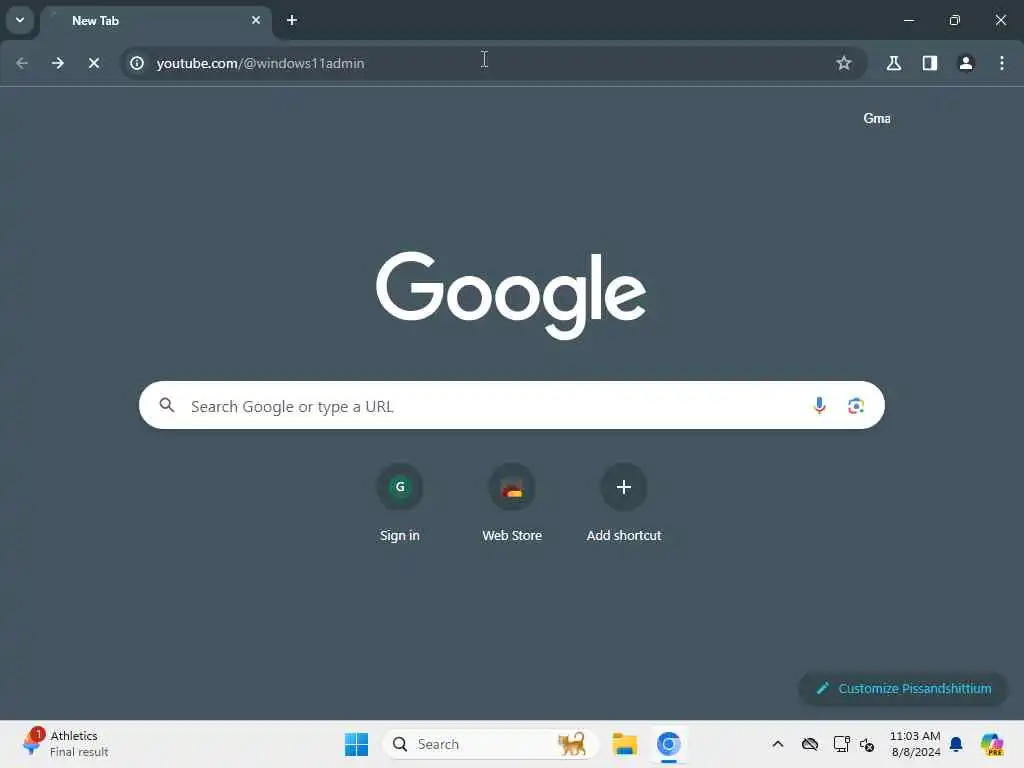Viewport: 1024px width, 768px height.
Task: Open the Gmail link
Action: coord(877,118)
